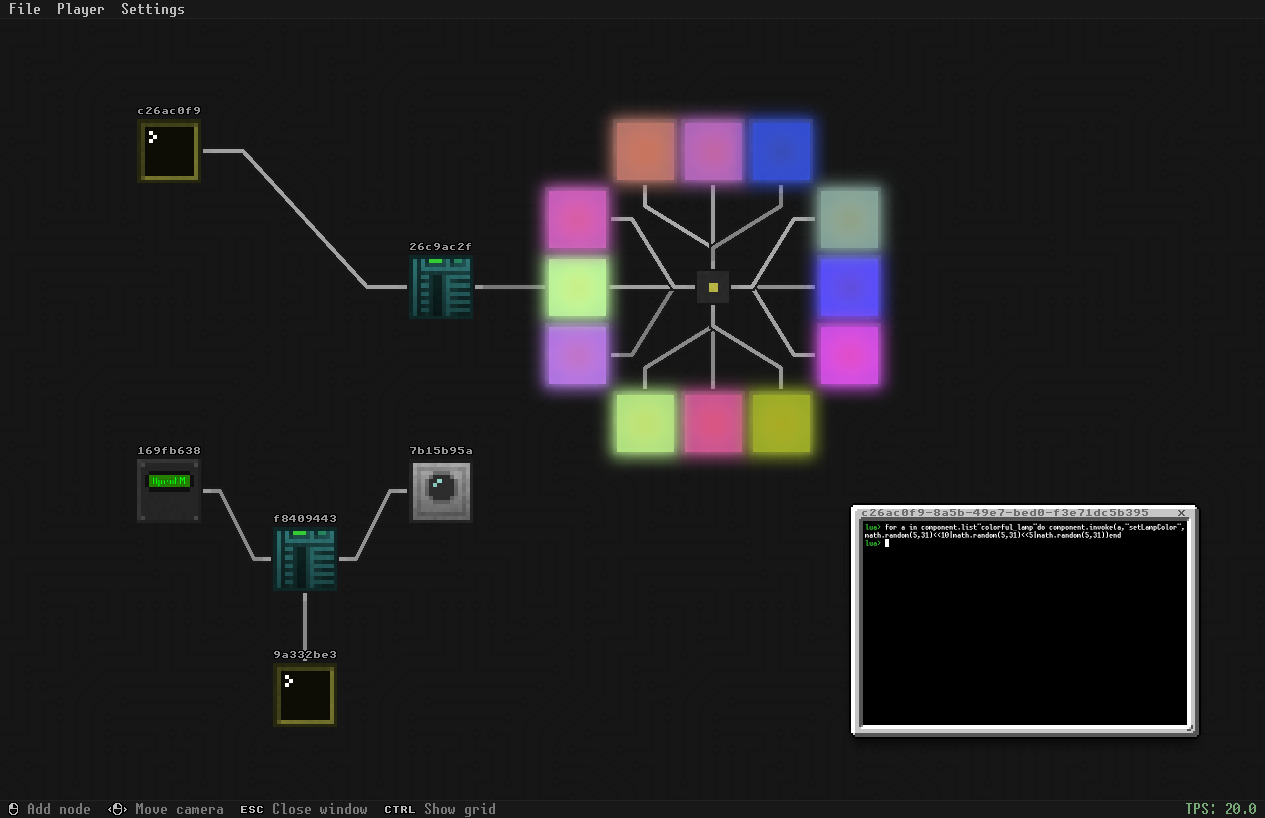Click the TPS indicator in status bar
The image size is (1265, 818).
click(1220, 809)
